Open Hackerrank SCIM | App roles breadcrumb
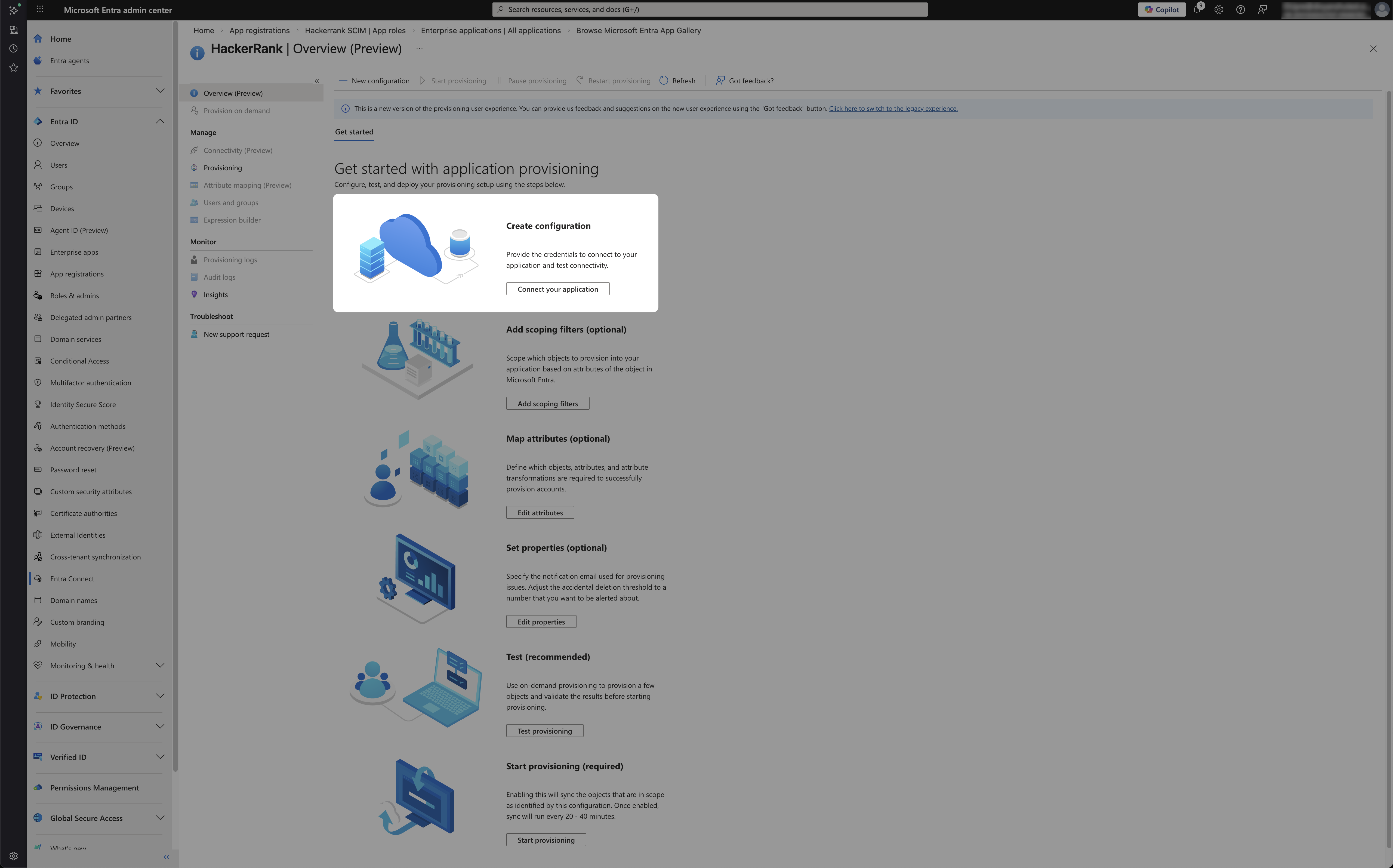The height and width of the screenshot is (868, 1393). [x=355, y=30]
